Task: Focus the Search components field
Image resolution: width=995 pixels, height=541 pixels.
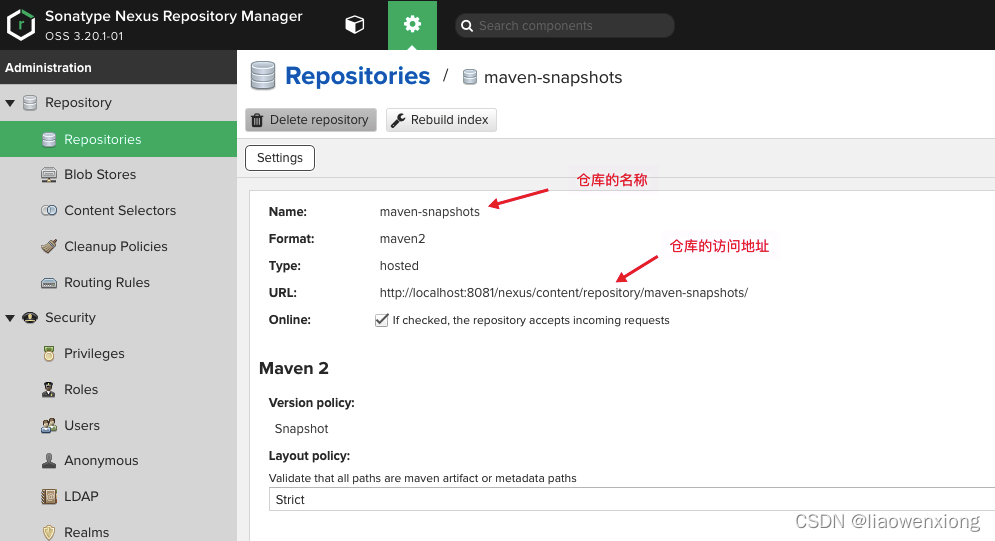Action: (x=565, y=26)
